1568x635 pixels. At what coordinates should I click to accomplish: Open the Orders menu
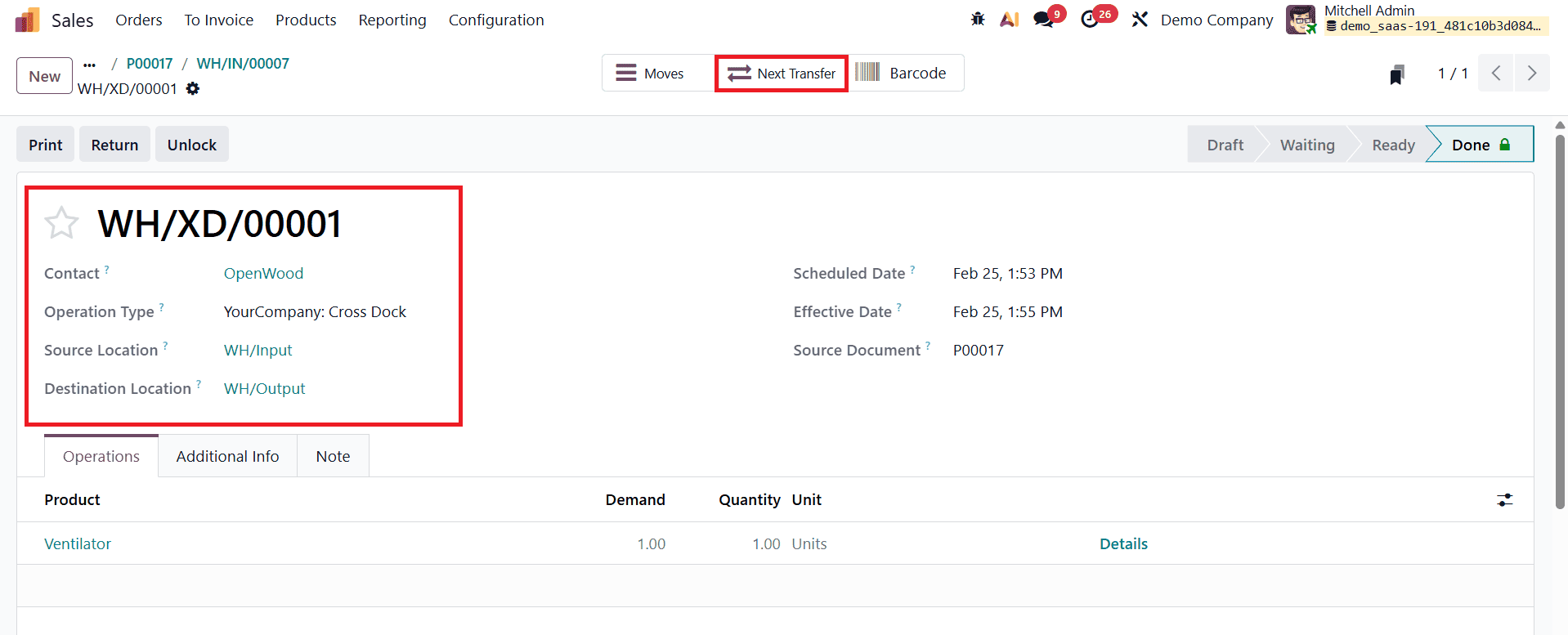pos(139,20)
